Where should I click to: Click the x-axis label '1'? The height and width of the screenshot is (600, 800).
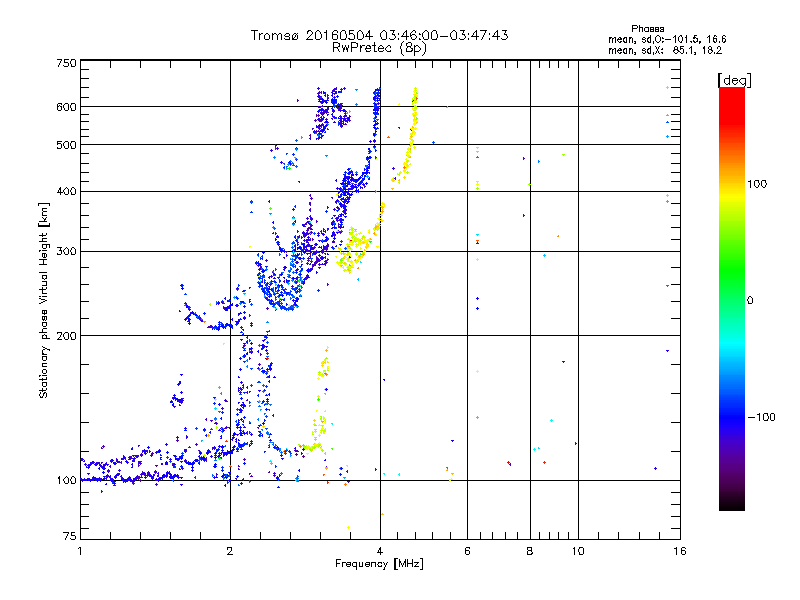pyautogui.click(x=80, y=551)
